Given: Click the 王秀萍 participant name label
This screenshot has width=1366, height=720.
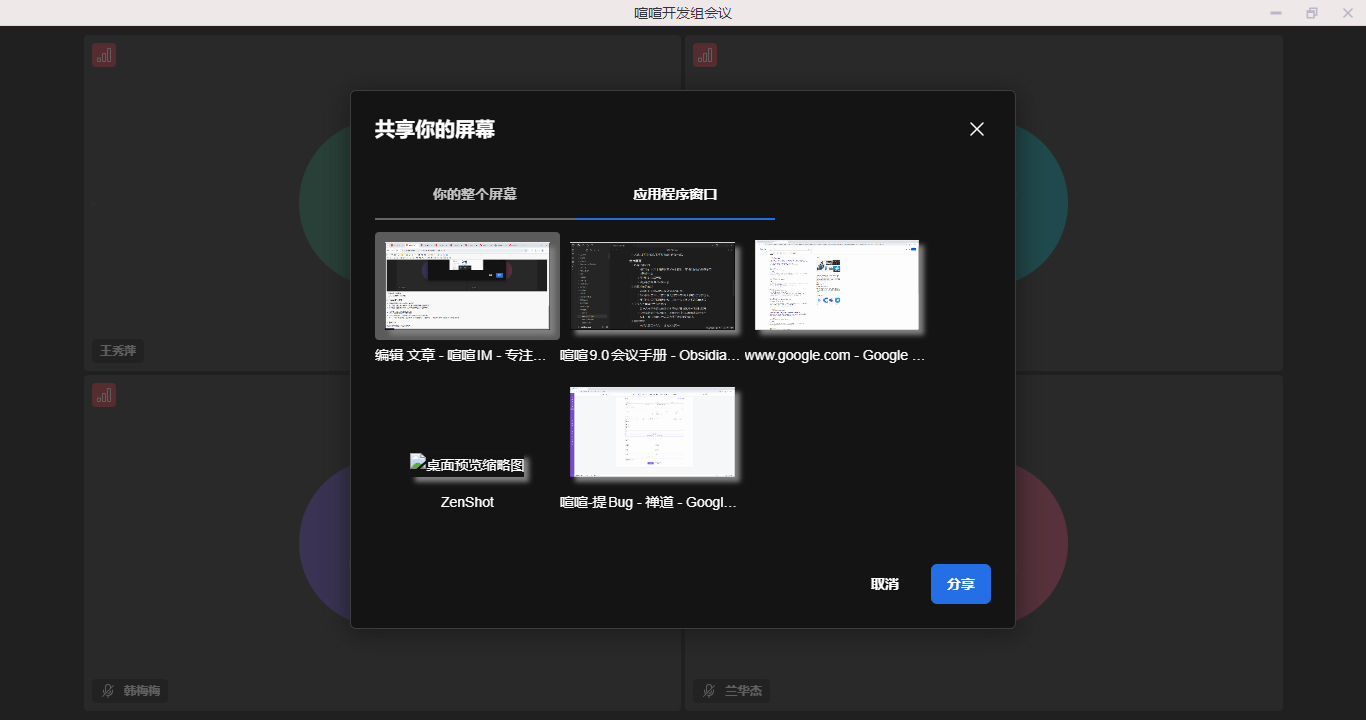Looking at the screenshot, I should pos(118,351).
